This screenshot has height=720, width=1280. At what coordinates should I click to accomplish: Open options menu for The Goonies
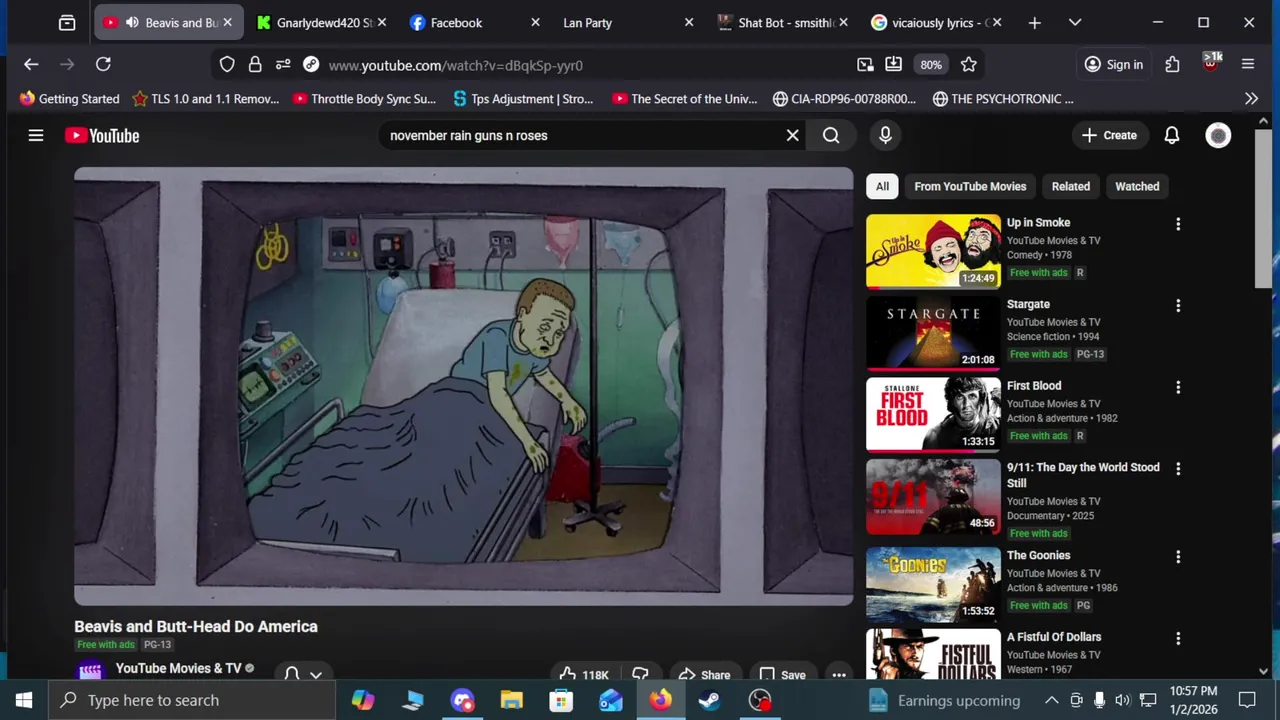coord(1178,557)
